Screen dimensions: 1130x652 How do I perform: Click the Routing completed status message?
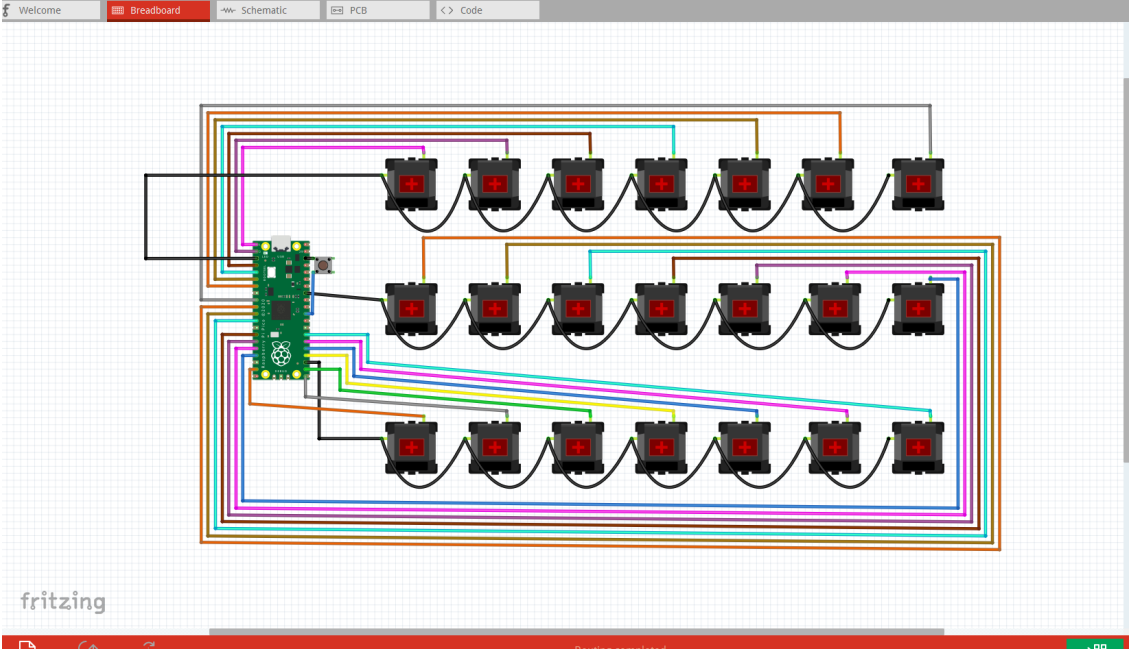pyautogui.click(x=619, y=648)
